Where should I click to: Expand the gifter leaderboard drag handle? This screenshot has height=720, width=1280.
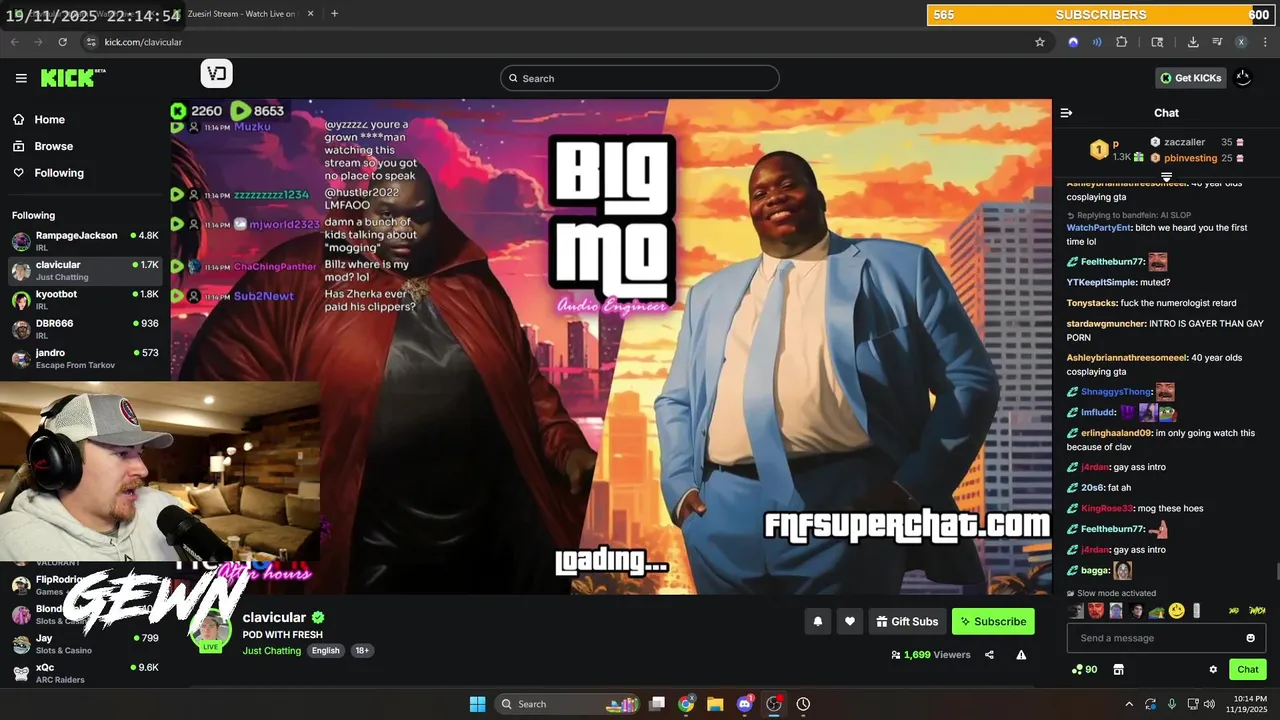coord(1166,177)
